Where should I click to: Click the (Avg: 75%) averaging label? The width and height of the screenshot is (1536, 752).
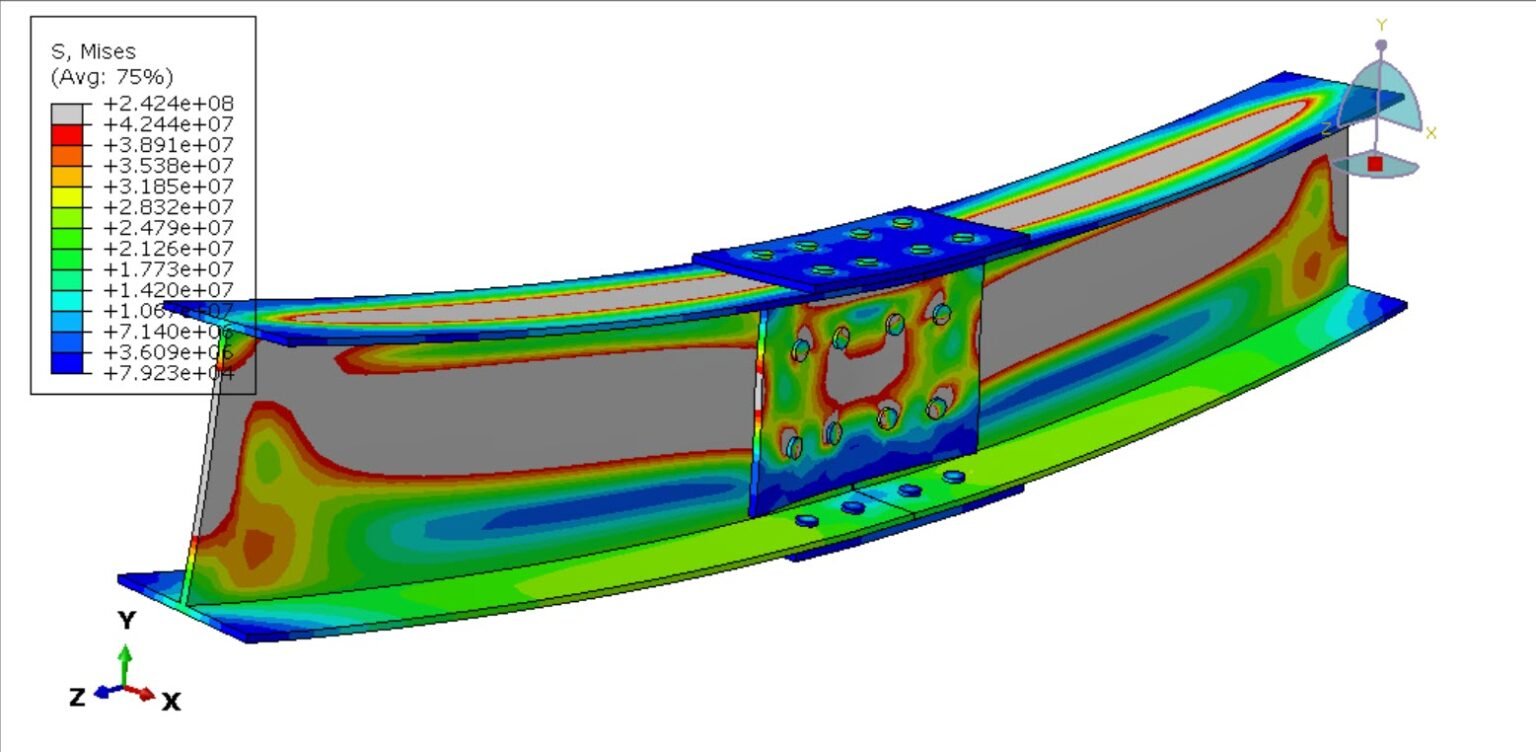tap(113, 77)
